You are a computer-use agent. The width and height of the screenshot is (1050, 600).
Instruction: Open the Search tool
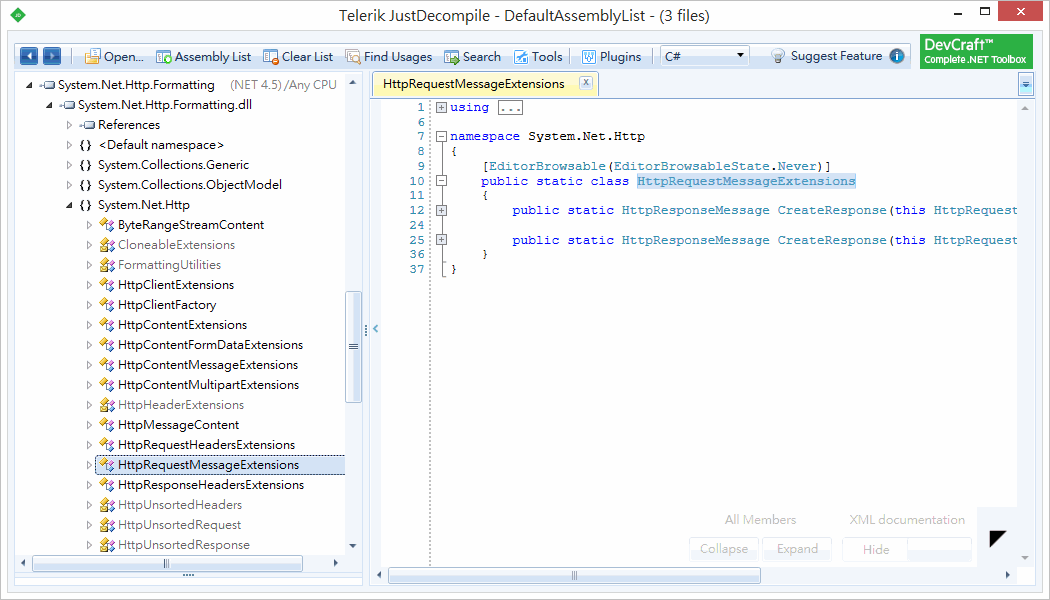[472, 57]
